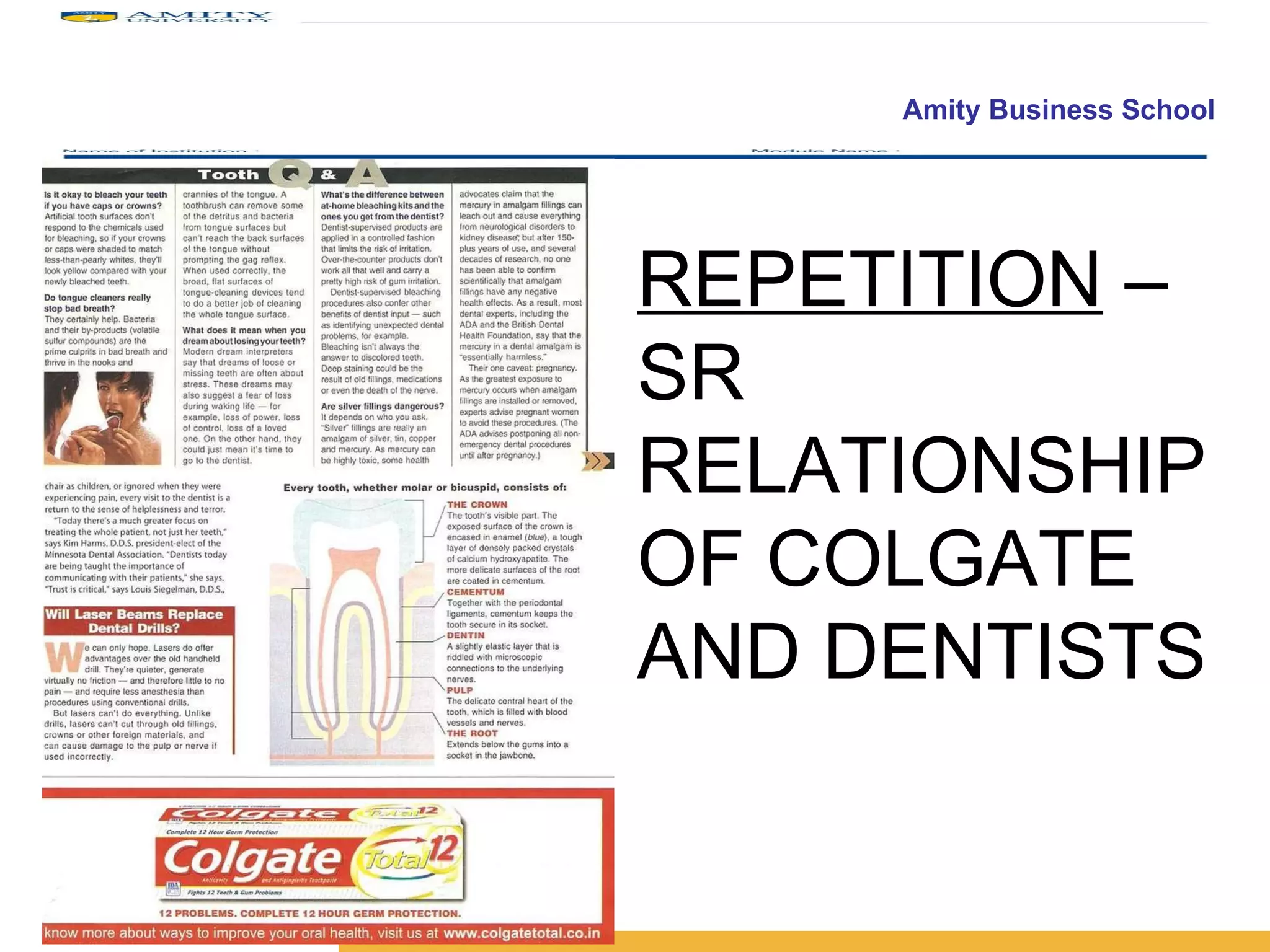Click 'Their one caveat: pregnancy.' sentence
This screenshot has height=952, width=1270.
[x=523, y=368]
